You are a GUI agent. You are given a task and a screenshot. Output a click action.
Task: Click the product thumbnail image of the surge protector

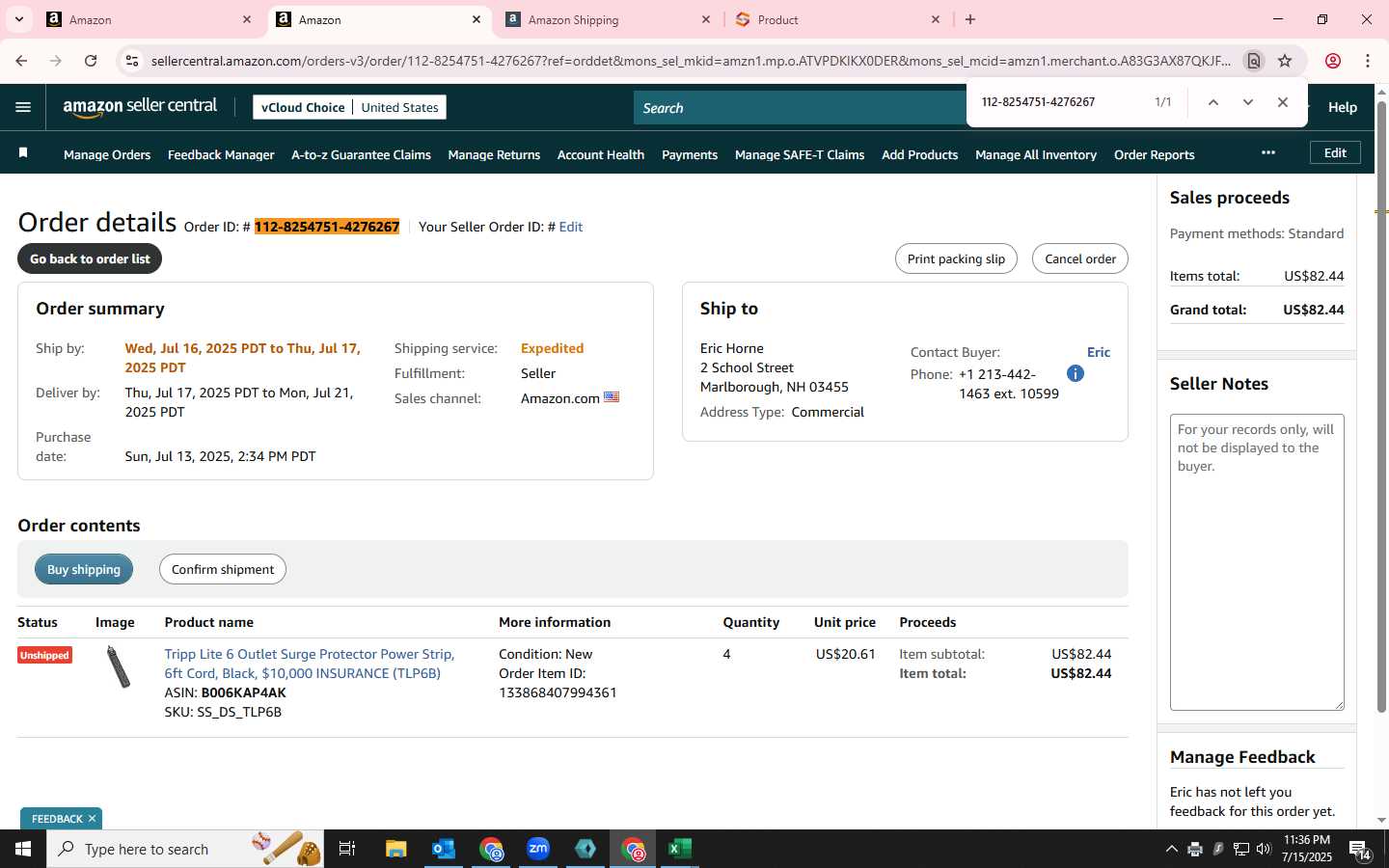[x=118, y=666]
